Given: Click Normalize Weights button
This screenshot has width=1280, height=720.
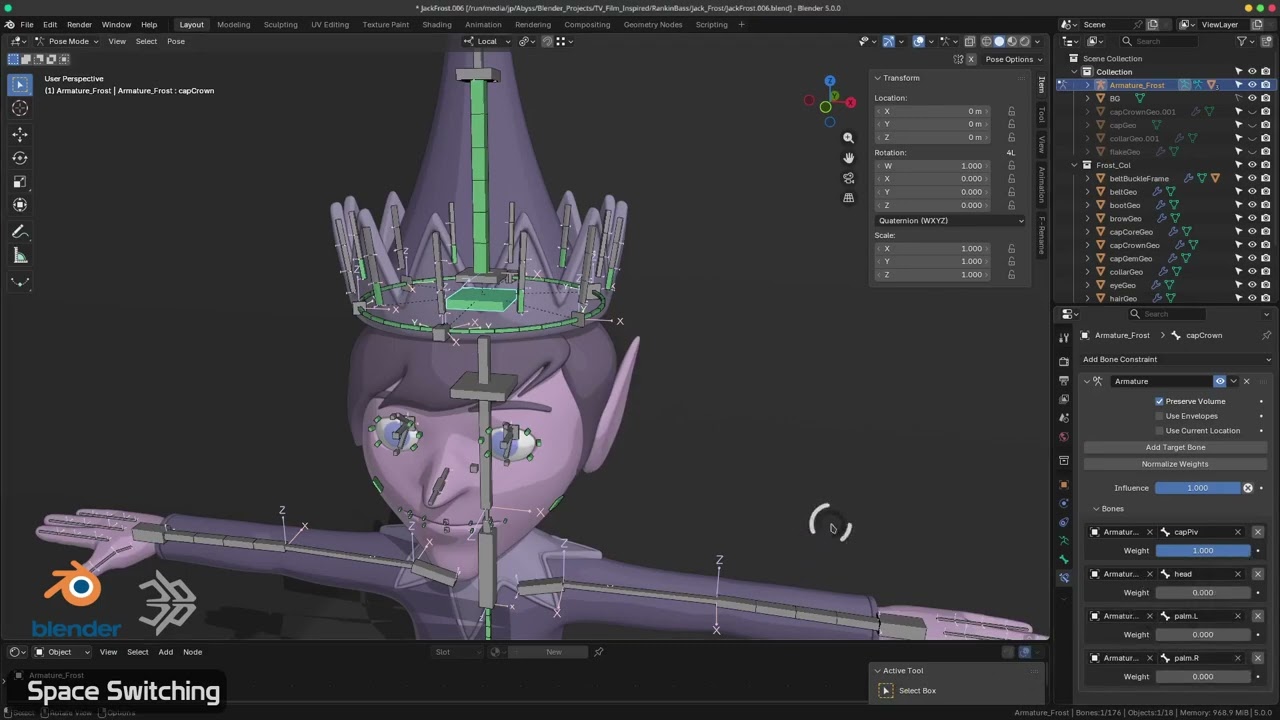Looking at the screenshot, I should coord(1175,464).
